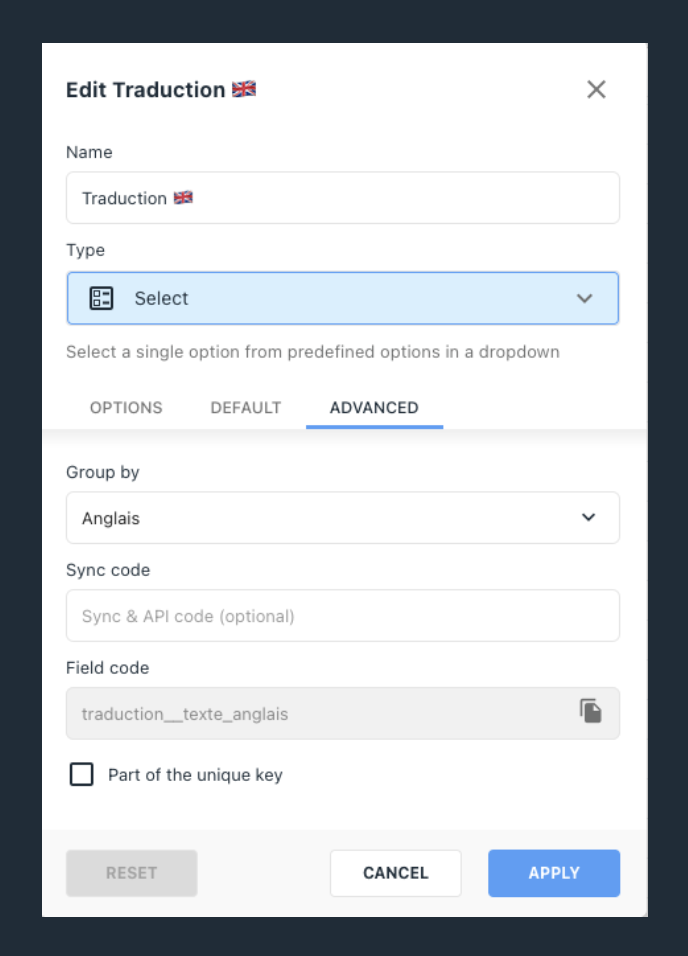Select the Advanced tab
Viewport: 688px width, 956px height.
(x=374, y=407)
